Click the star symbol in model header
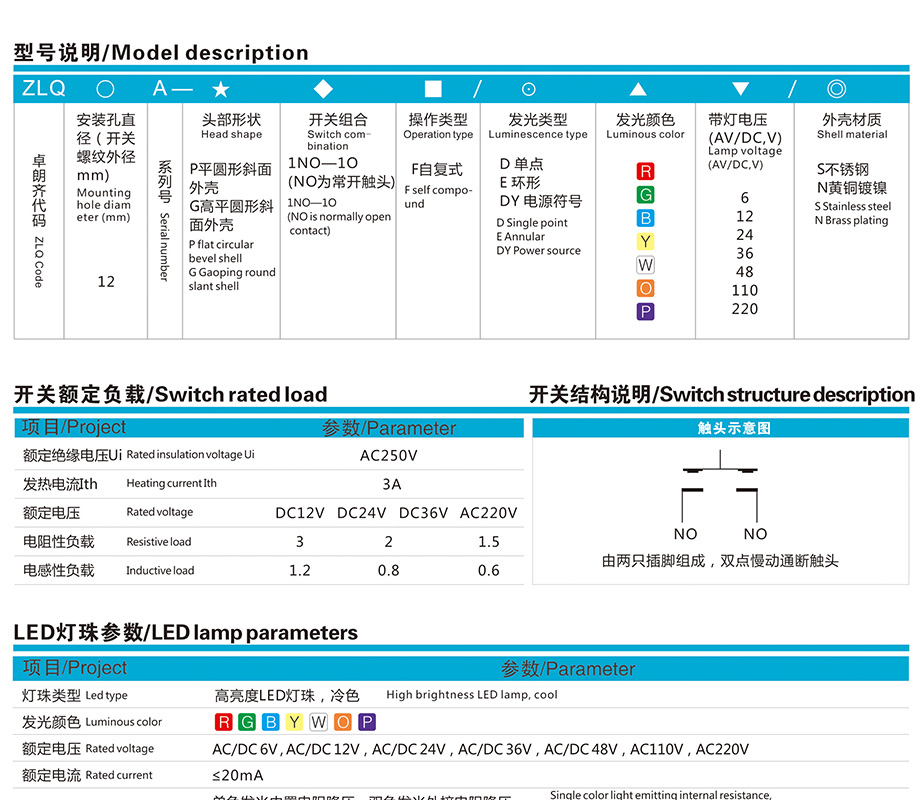This screenshot has height=800, width=920. 221,89
